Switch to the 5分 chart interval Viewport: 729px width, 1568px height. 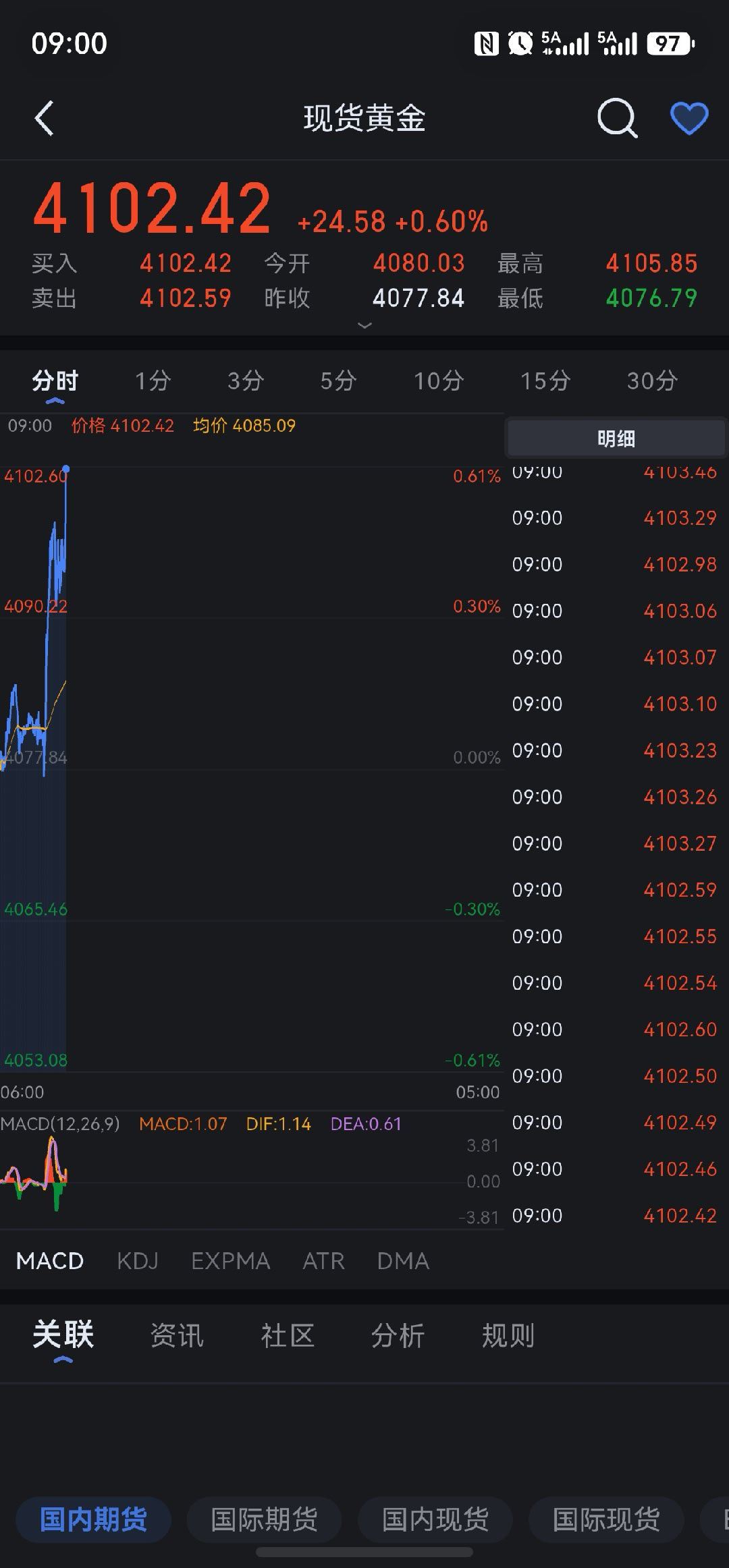(338, 381)
